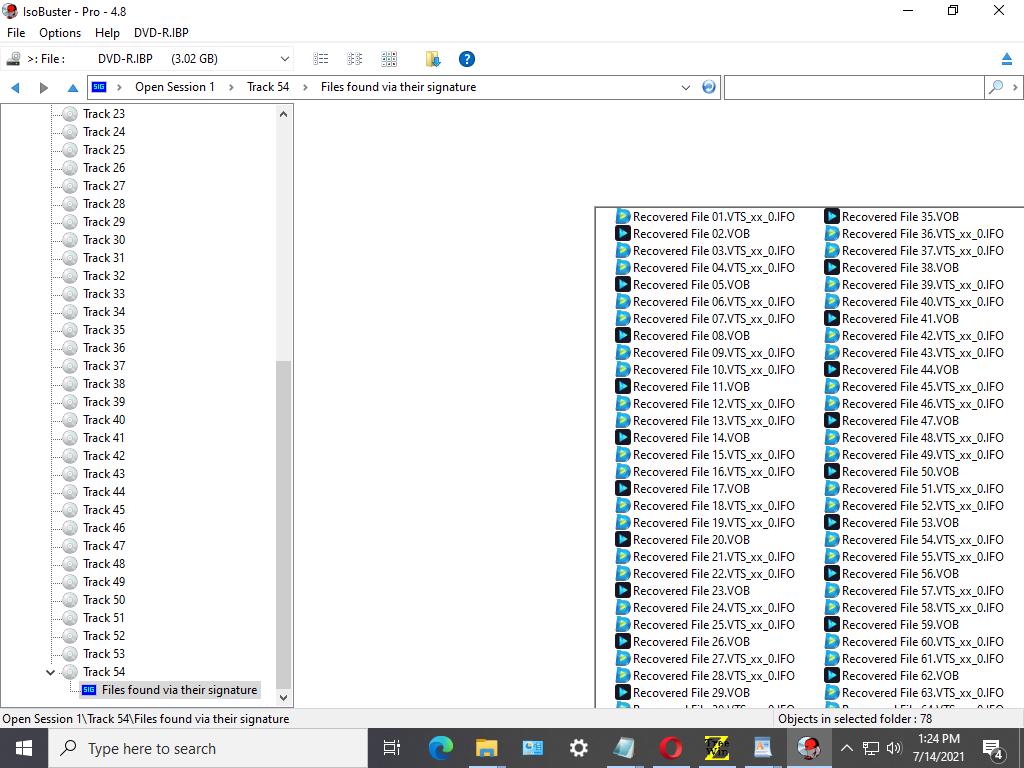
Task: Click the eject drive icon
Action: pos(1006,59)
